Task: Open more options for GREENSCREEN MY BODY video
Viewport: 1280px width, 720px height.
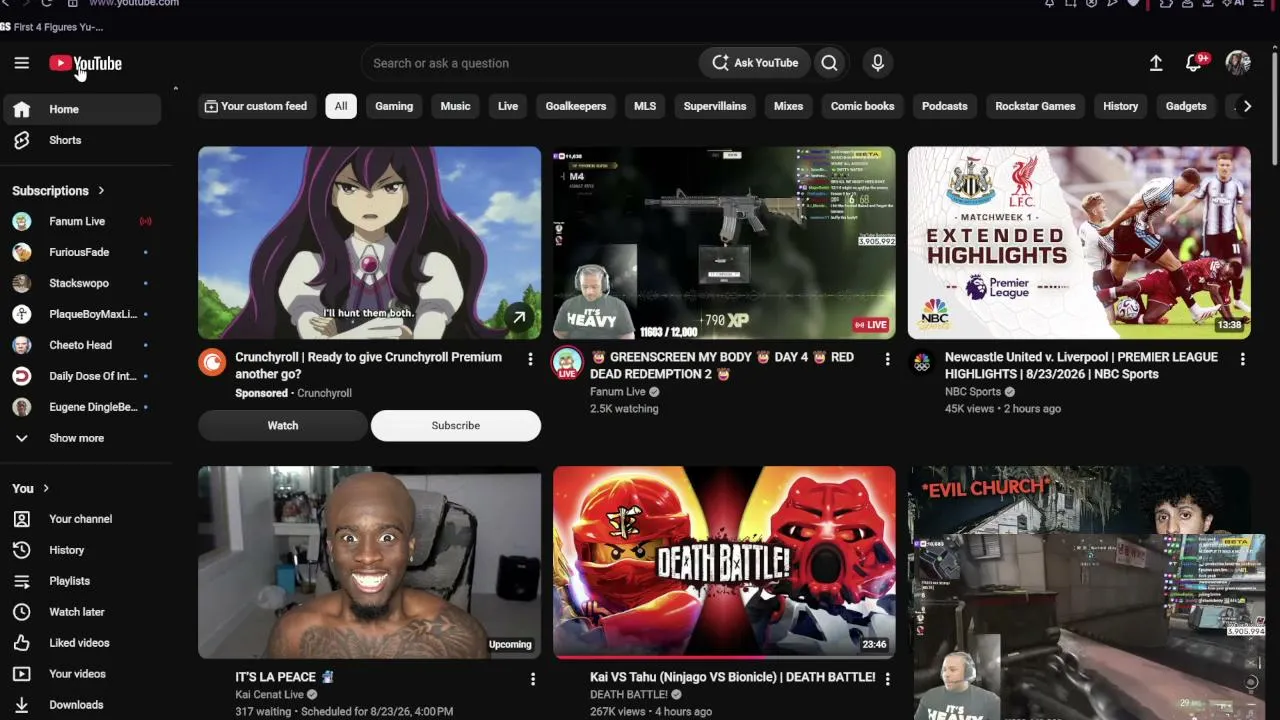Action: pyautogui.click(x=887, y=359)
